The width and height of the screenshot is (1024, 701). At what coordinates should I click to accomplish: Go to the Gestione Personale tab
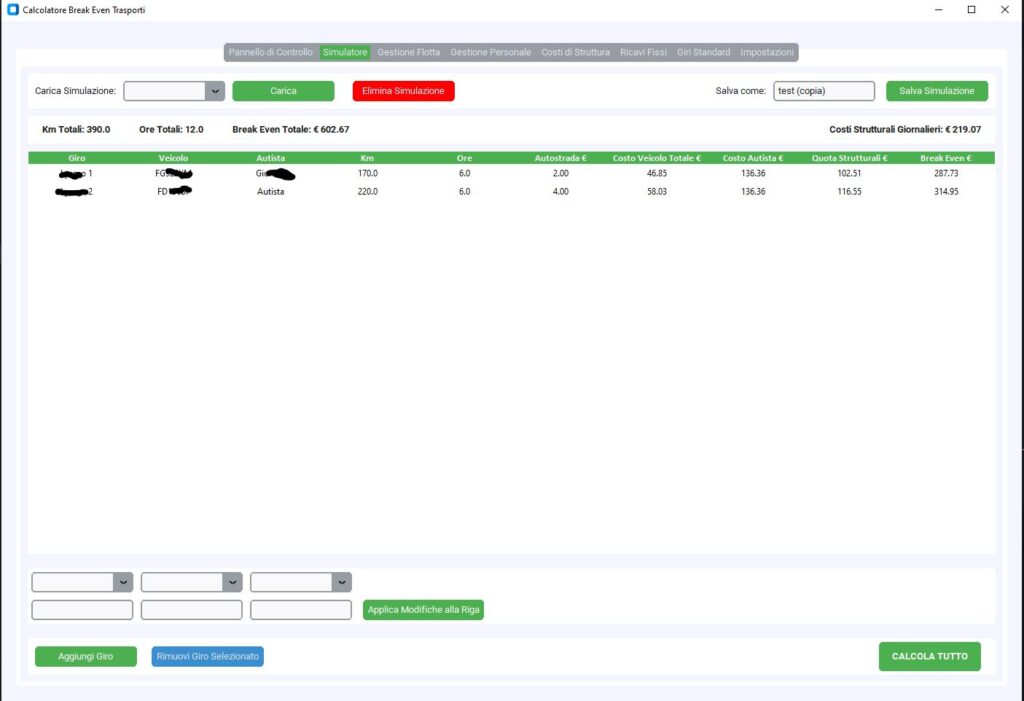(x=490, y=52)
